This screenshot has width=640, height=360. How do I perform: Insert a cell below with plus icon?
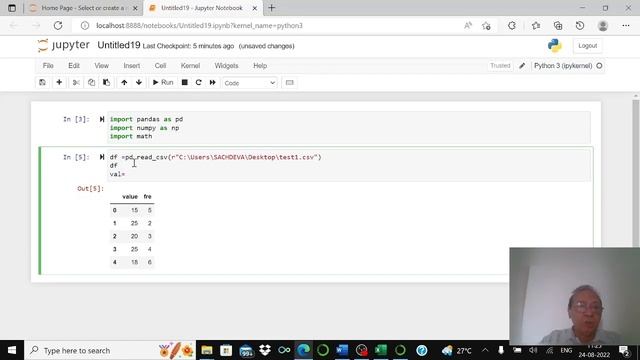59,82
